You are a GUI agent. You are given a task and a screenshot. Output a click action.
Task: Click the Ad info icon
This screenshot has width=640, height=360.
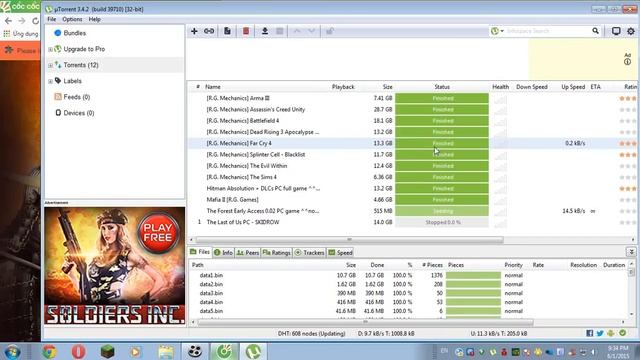click(627, 62)
